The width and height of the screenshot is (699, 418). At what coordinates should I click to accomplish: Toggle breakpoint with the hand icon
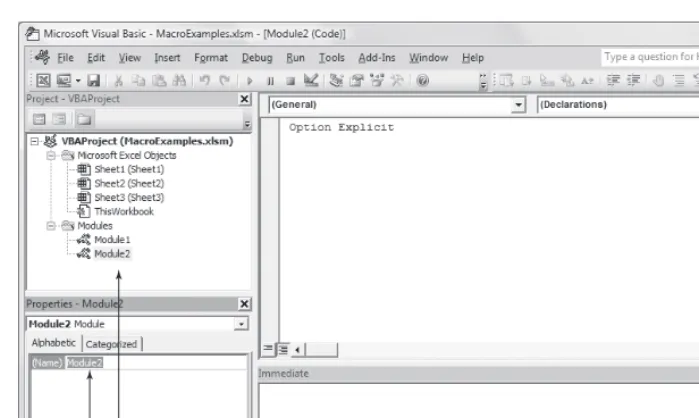[658, 81]
